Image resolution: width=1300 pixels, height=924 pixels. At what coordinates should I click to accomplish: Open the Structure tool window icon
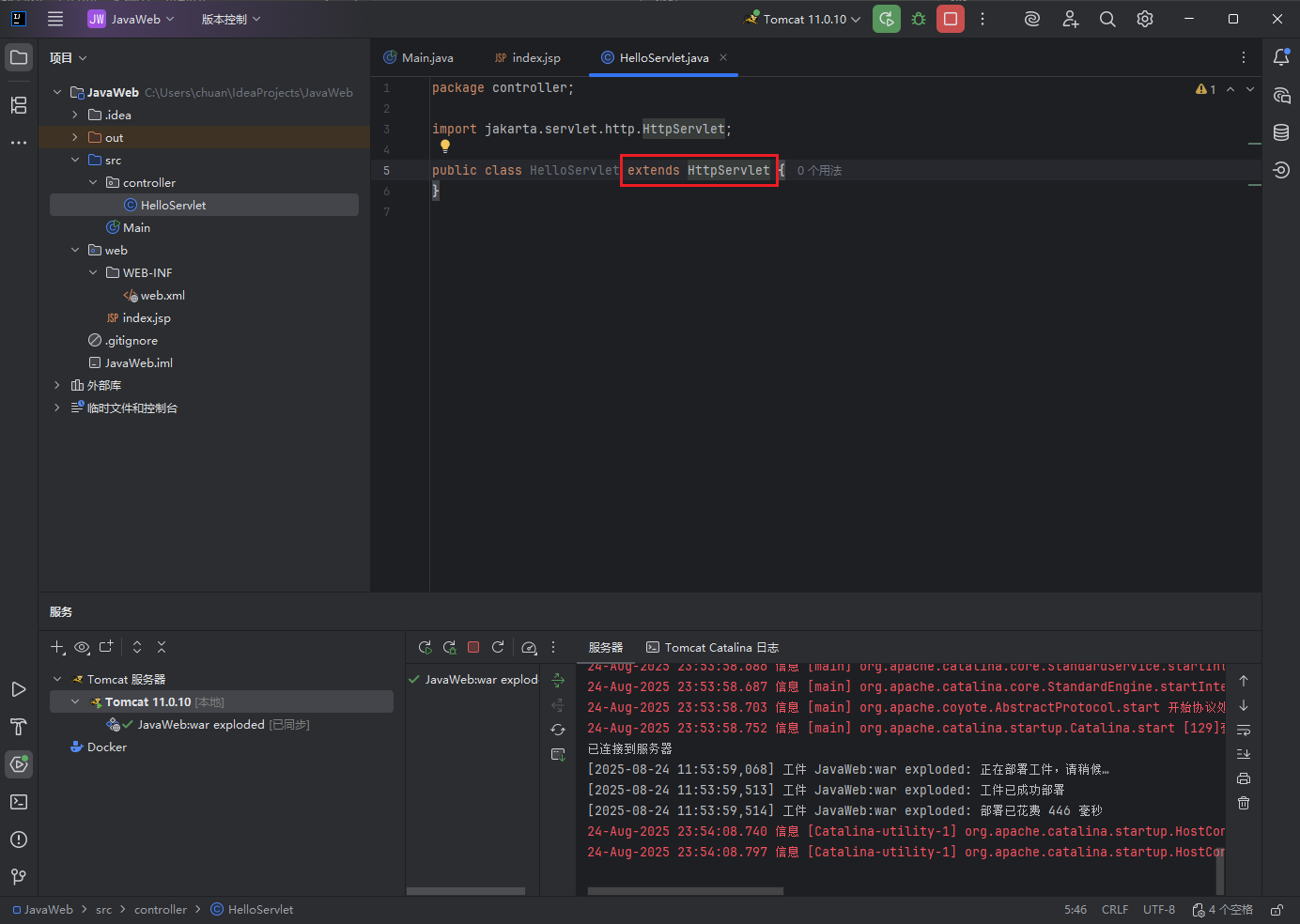tap(19, 105)
